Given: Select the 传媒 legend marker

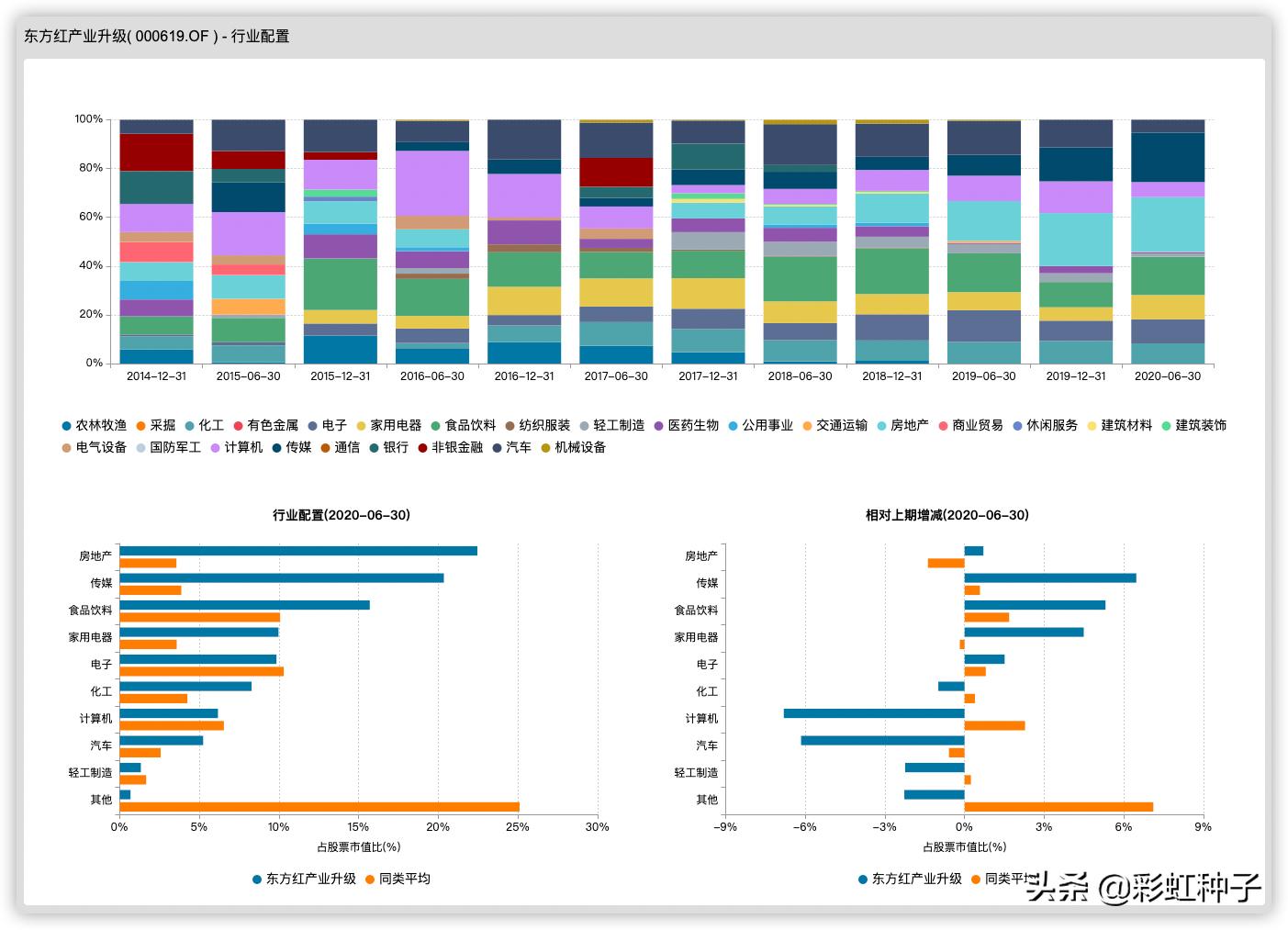Looking at the screenshot, I should pyautogui.click(x=275, y=447).
